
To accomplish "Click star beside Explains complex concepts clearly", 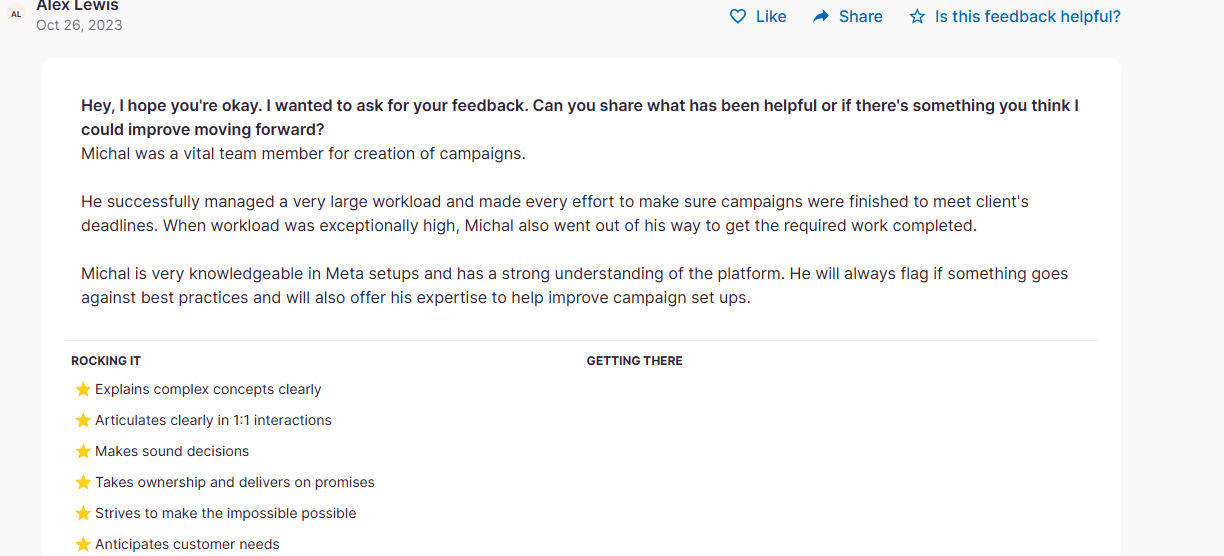I will pos(83,389).
